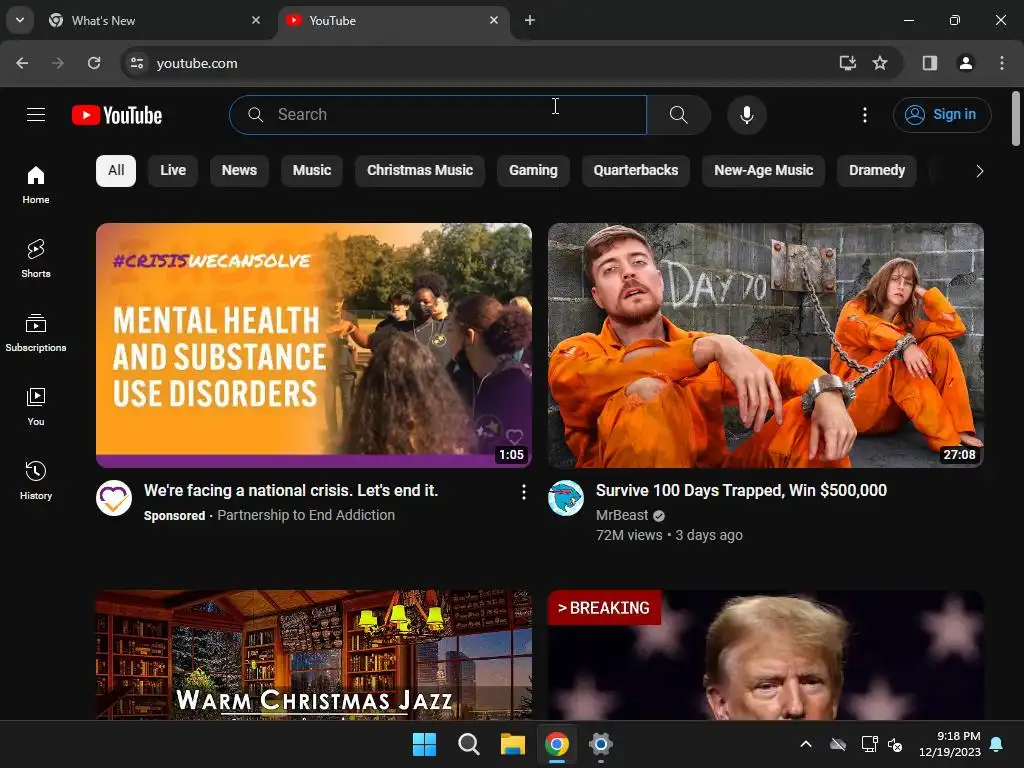
Task: Open 'We're facing a national crisis' title
Action: tap(291, 490)
